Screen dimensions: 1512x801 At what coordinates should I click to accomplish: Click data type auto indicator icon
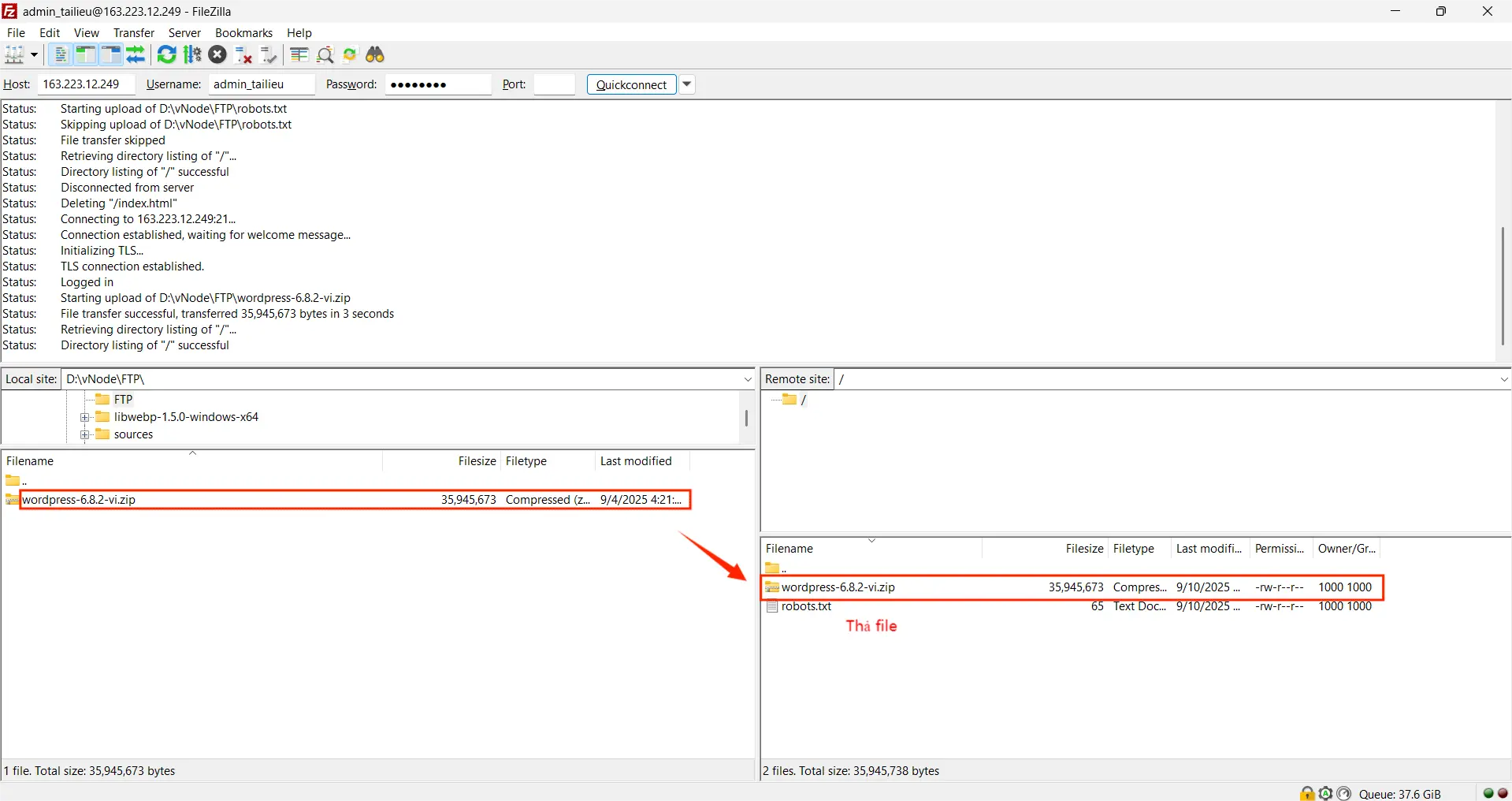coord(1325,793)
